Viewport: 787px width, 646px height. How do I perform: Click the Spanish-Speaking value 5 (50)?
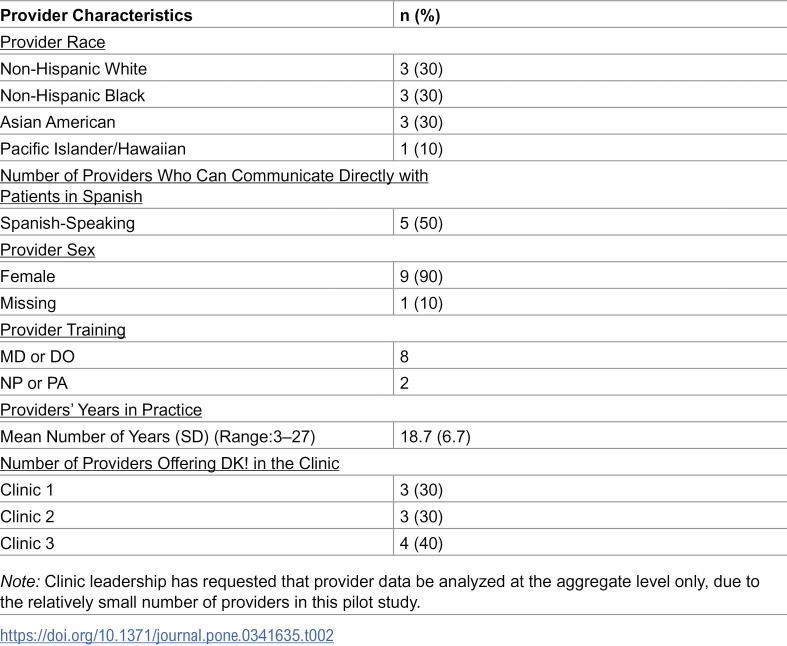(421, 223)
